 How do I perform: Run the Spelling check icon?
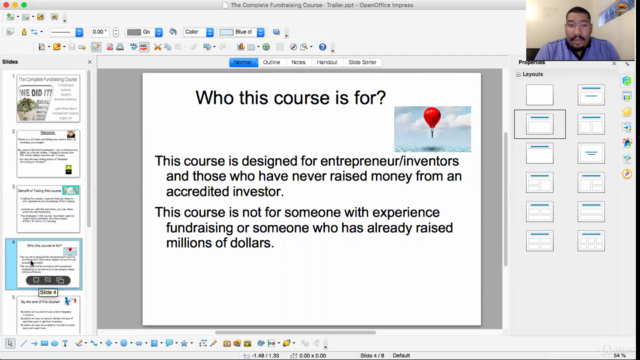point(133,47)
